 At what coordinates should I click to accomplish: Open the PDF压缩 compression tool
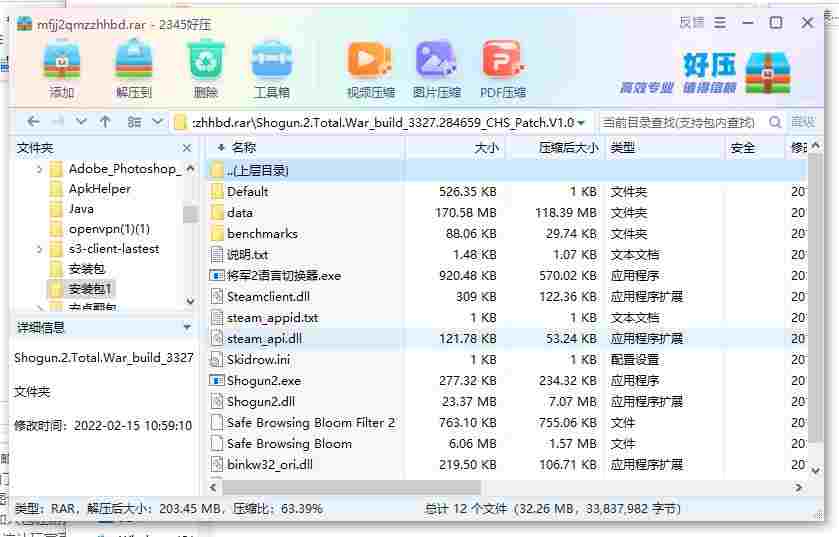(502, 60)
